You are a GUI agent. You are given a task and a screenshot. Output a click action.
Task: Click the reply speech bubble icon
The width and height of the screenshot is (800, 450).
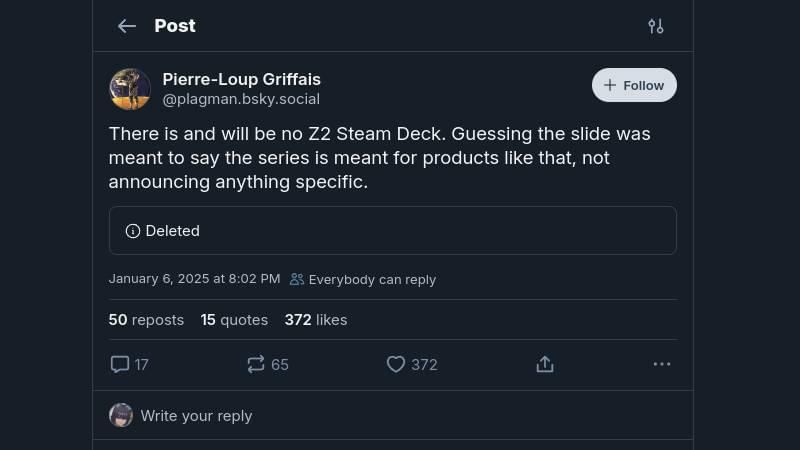click(x=120, y=364)
